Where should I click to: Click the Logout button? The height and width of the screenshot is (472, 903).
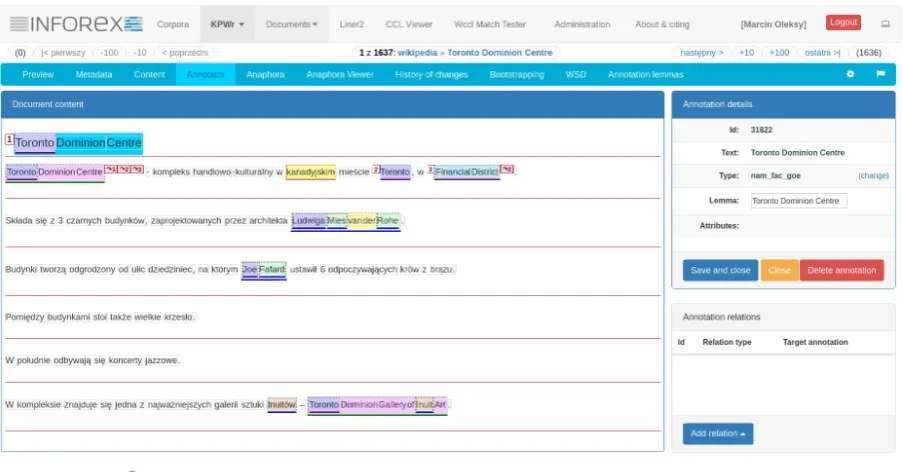843,22
